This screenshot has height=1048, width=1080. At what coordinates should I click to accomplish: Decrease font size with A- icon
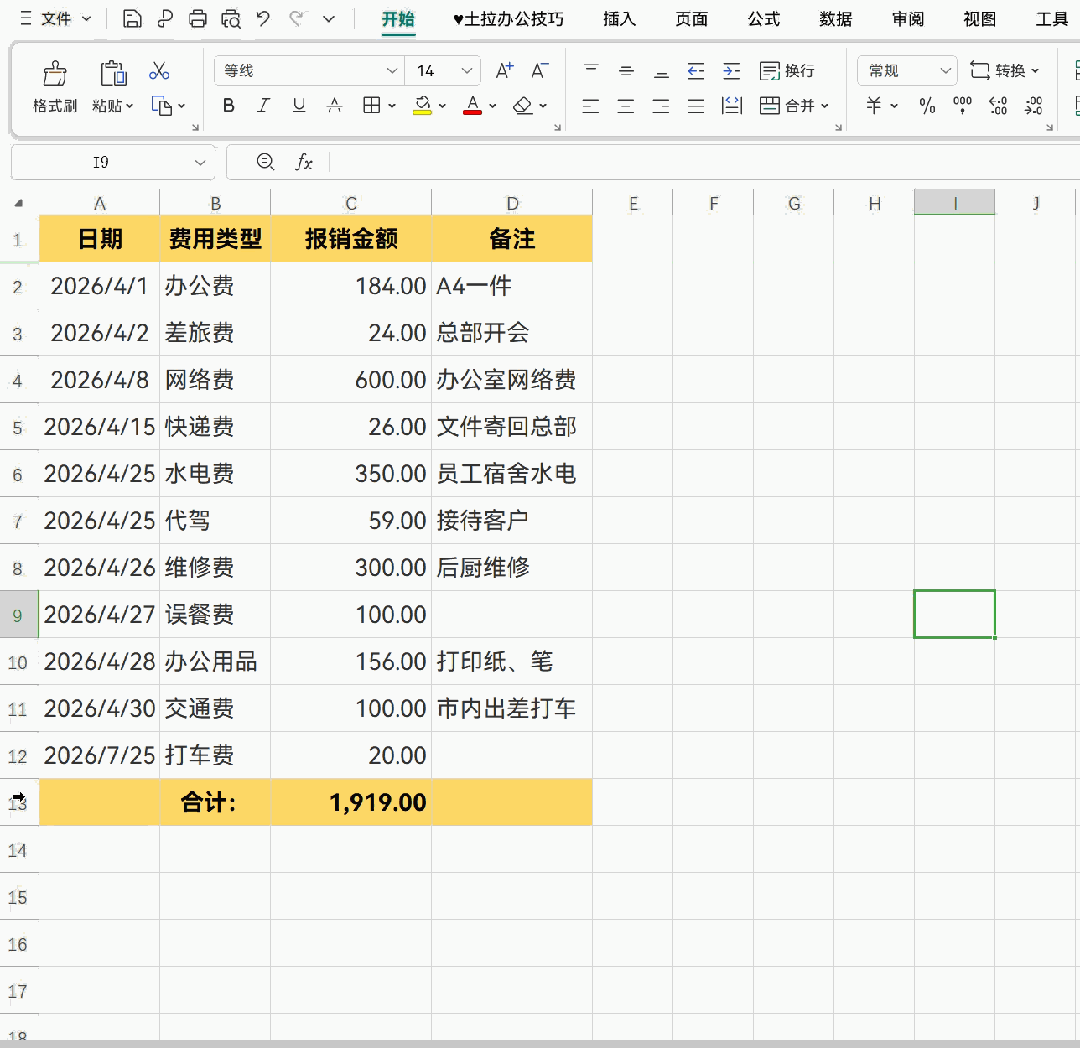pos(540,70)
